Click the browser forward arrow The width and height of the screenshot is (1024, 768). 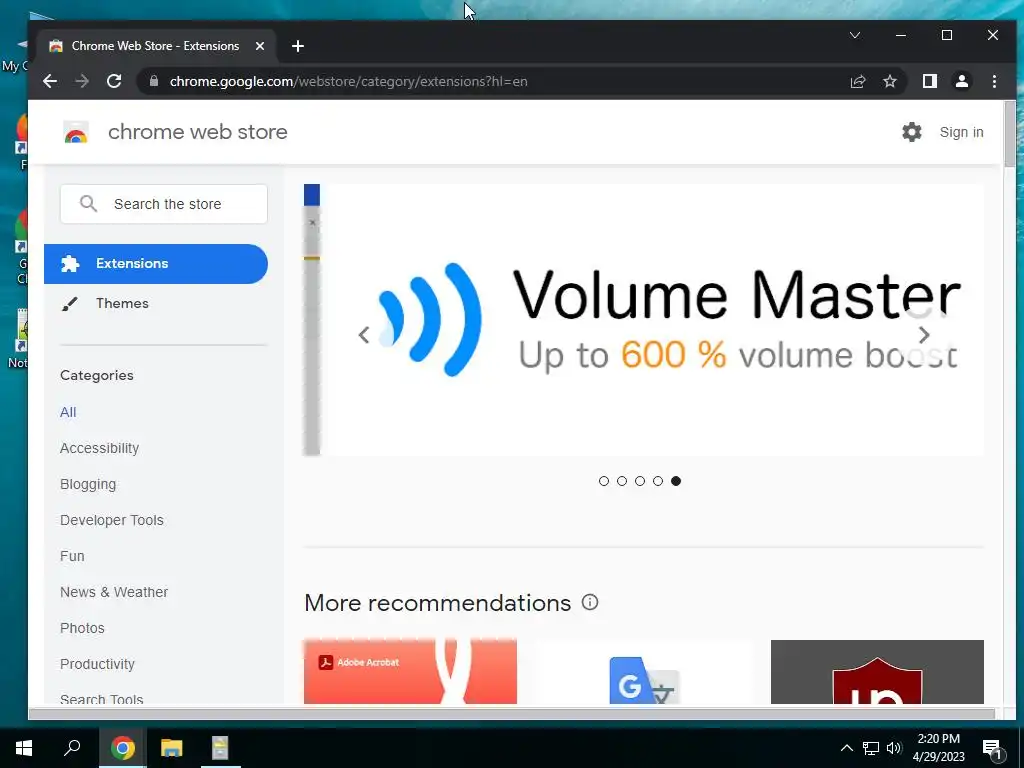(x=82, y=81)
